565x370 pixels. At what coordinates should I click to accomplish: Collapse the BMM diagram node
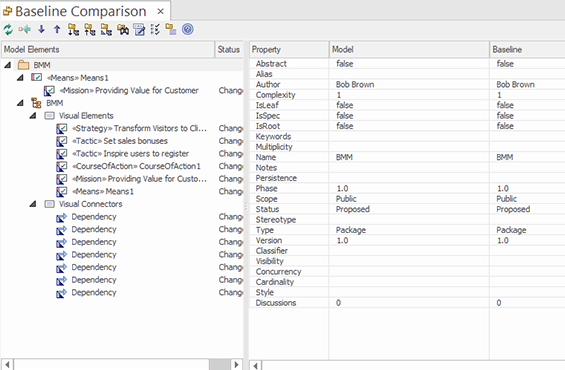pyautogui.click(x=20, y=103)
